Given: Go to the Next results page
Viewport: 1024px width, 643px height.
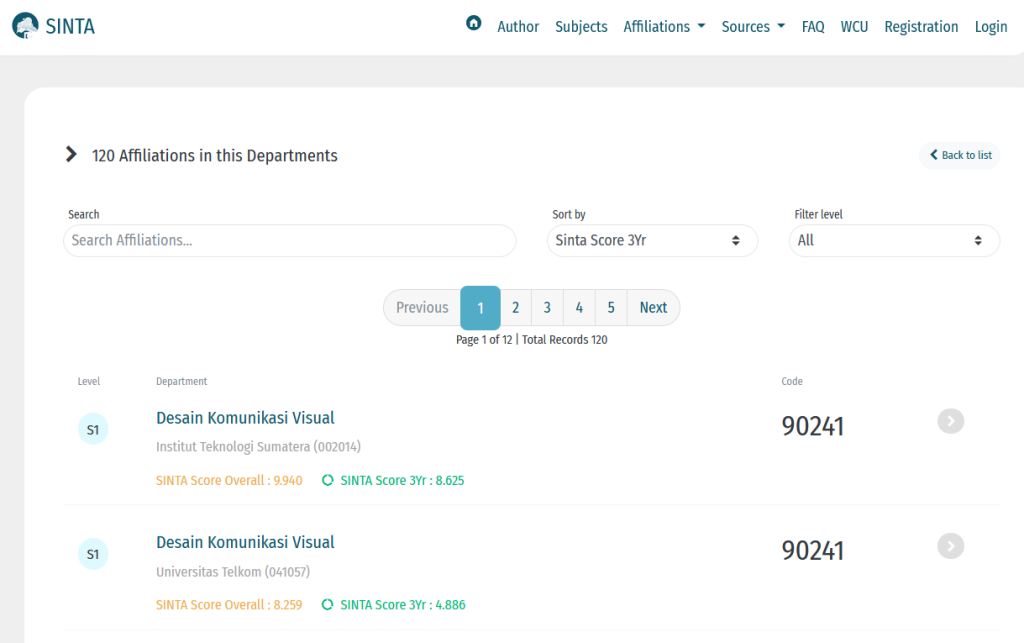Looking at the screenshot, I should pos(653,307).
